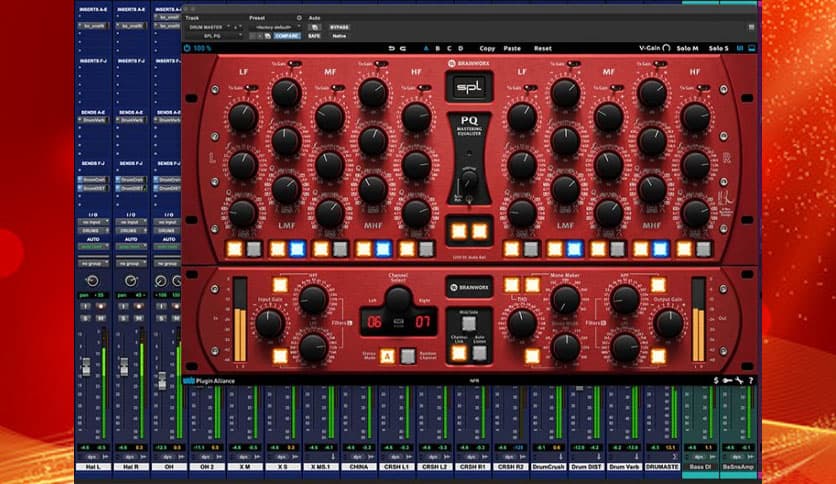Open the automation mode dropdown on the Hat R channel
Image resolution: width=836 pixels, height=484 pixels.
(x=131, y=247)
